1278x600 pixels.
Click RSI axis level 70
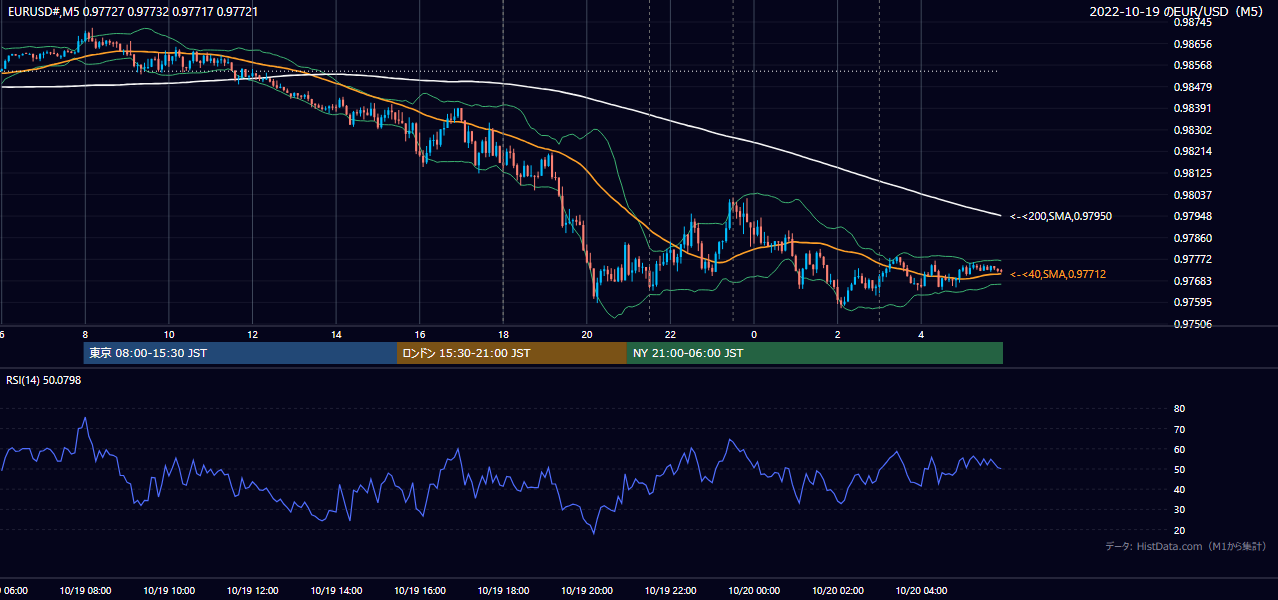(1179, 429)
